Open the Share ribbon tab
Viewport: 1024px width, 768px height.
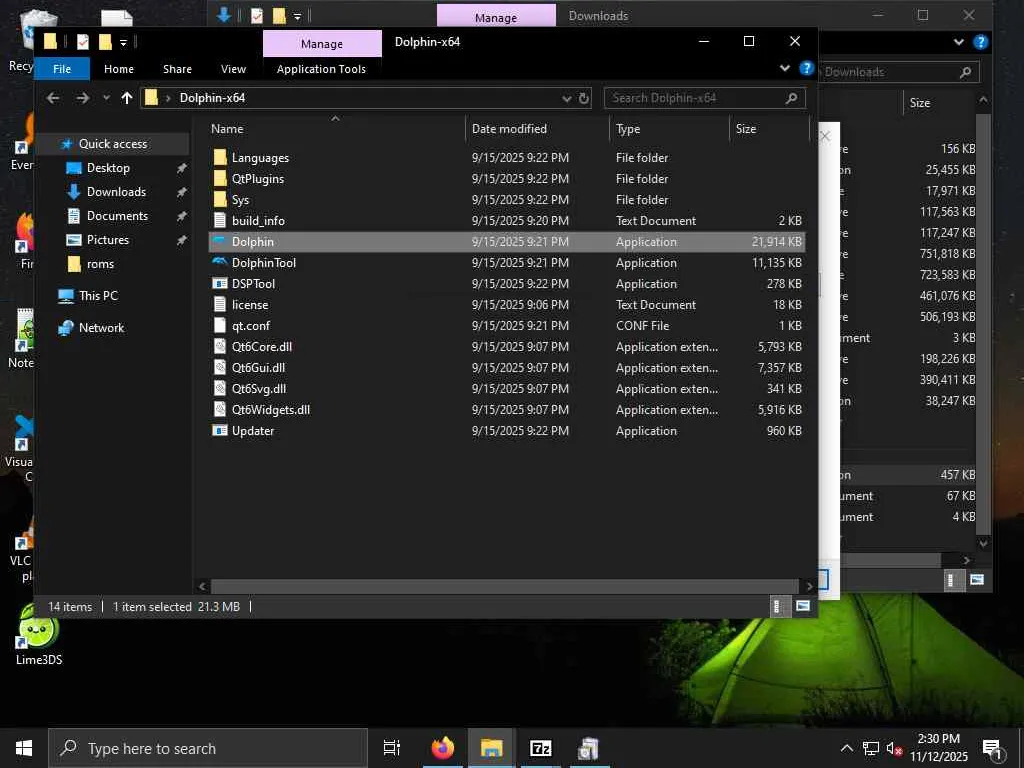pyautogui.click(x=178, y=69)
